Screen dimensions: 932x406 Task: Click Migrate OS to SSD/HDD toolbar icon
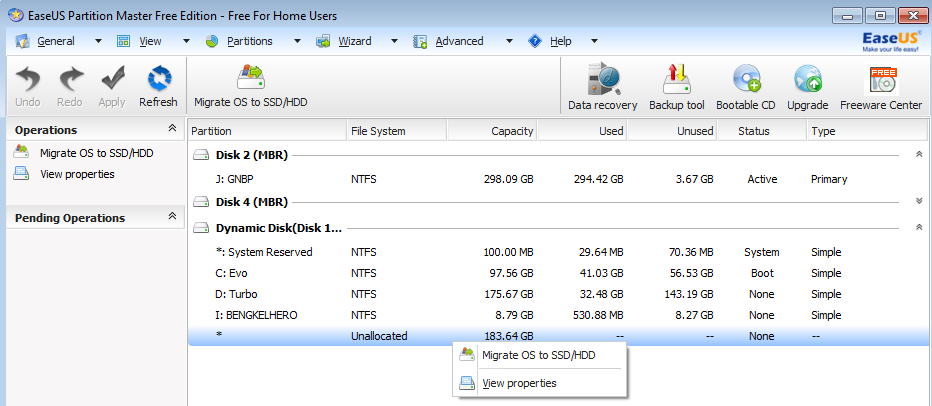(x=250, y=86)
